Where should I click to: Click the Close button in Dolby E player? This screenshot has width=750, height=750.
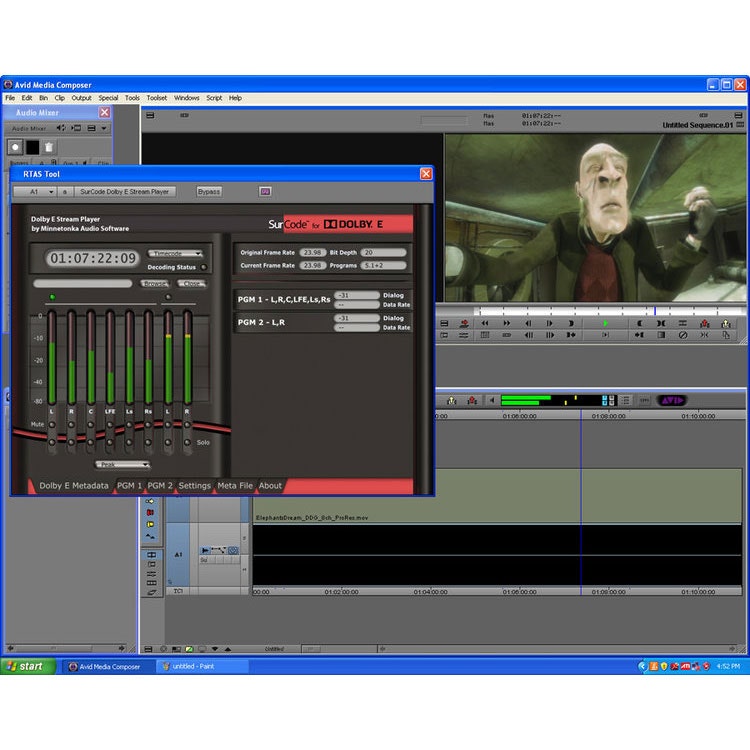click(192, 284)
